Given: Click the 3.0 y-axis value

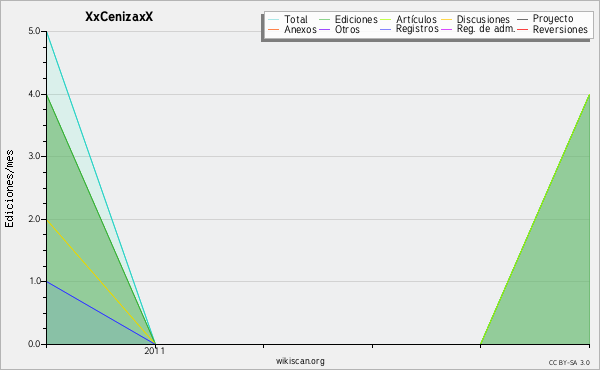Looking at the screenshot, I should point(34,156).
